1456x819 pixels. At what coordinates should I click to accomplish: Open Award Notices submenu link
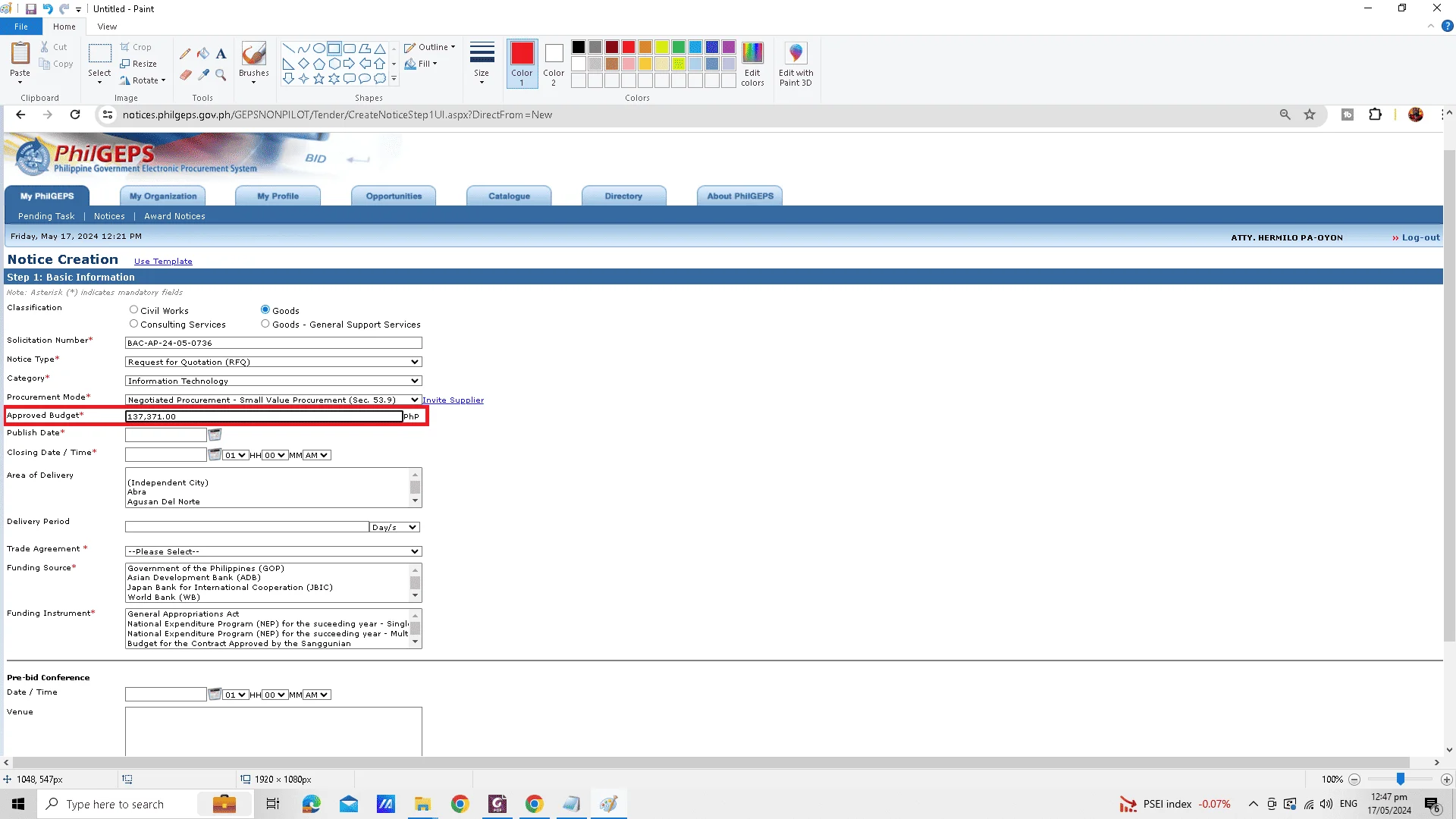tap(174, 216)
